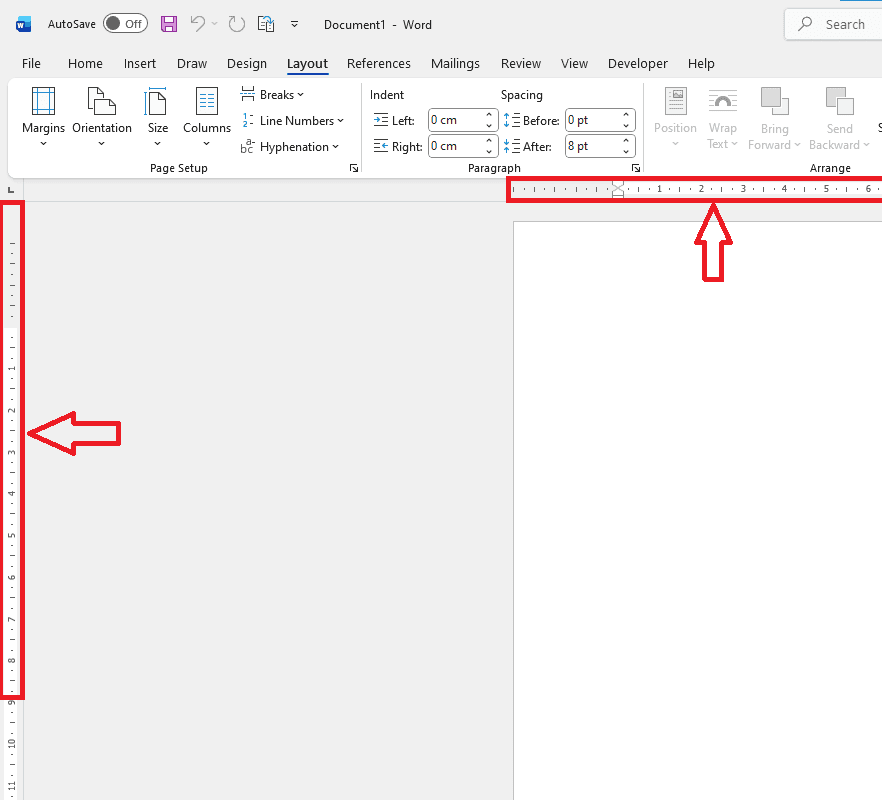This screenshot has height=800, width=882.
Task: Open the File menu tab
Action: [32, 63]
